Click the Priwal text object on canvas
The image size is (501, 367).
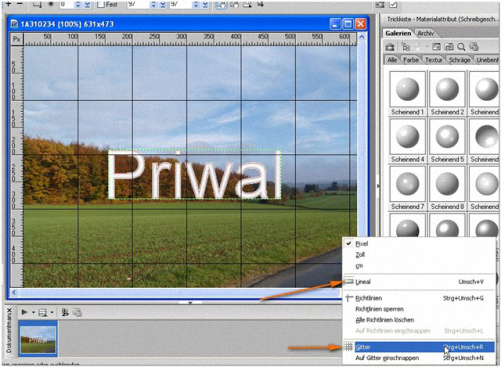[195, 175]
